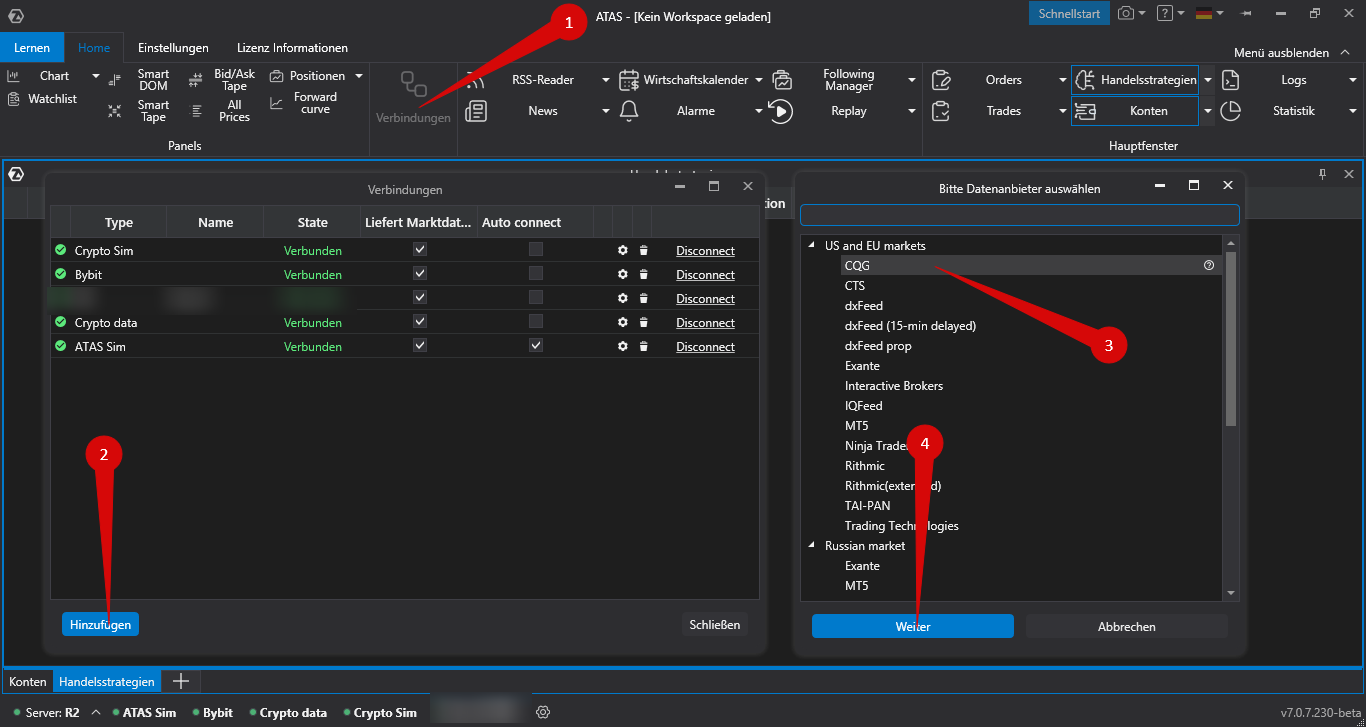The height and width of the screenshot is (727, 1366).
Task: Click the Replay playback icon
Action: pyautogui.click(x=781, y=111)
